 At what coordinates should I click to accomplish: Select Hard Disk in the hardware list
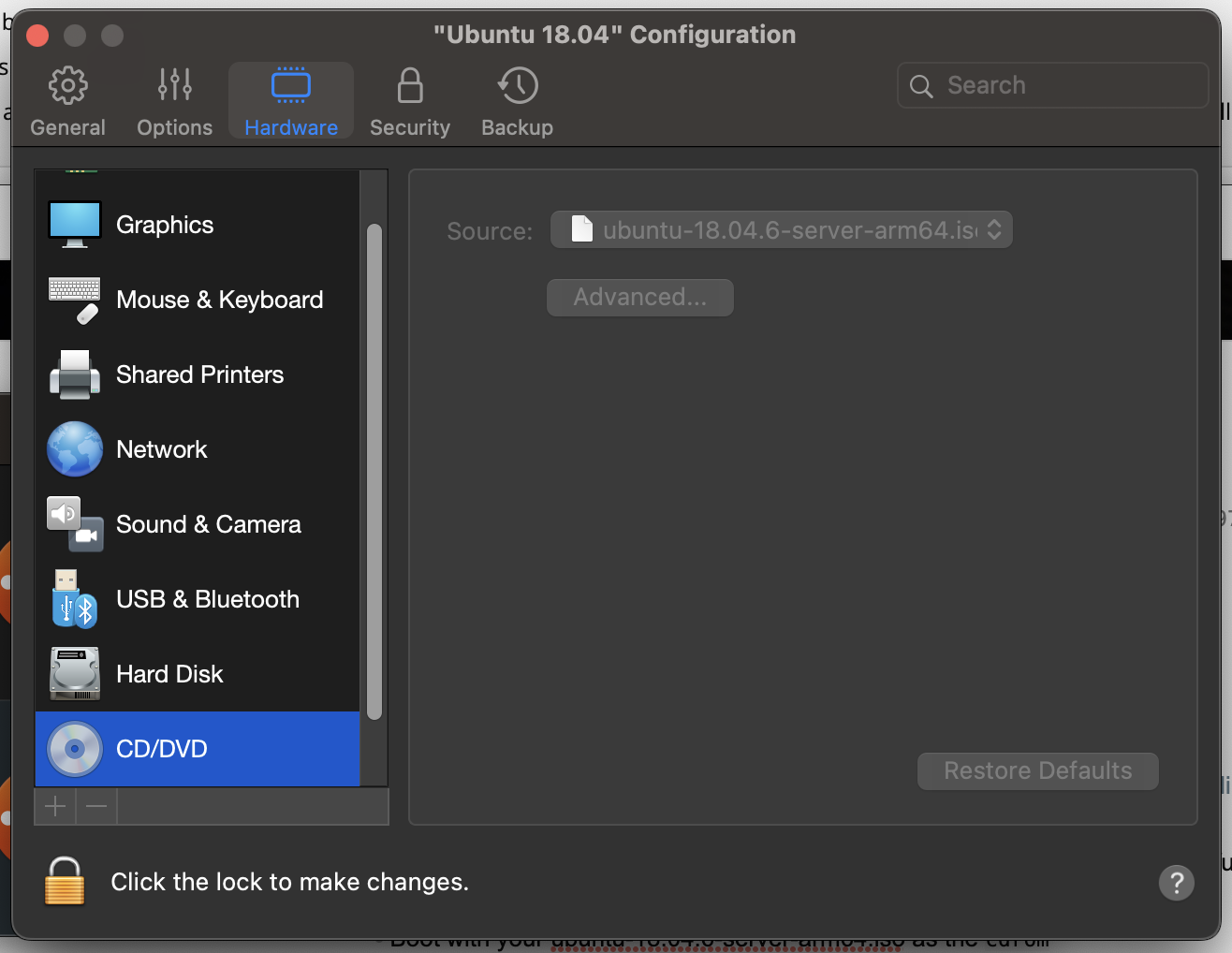click(198, 674)
